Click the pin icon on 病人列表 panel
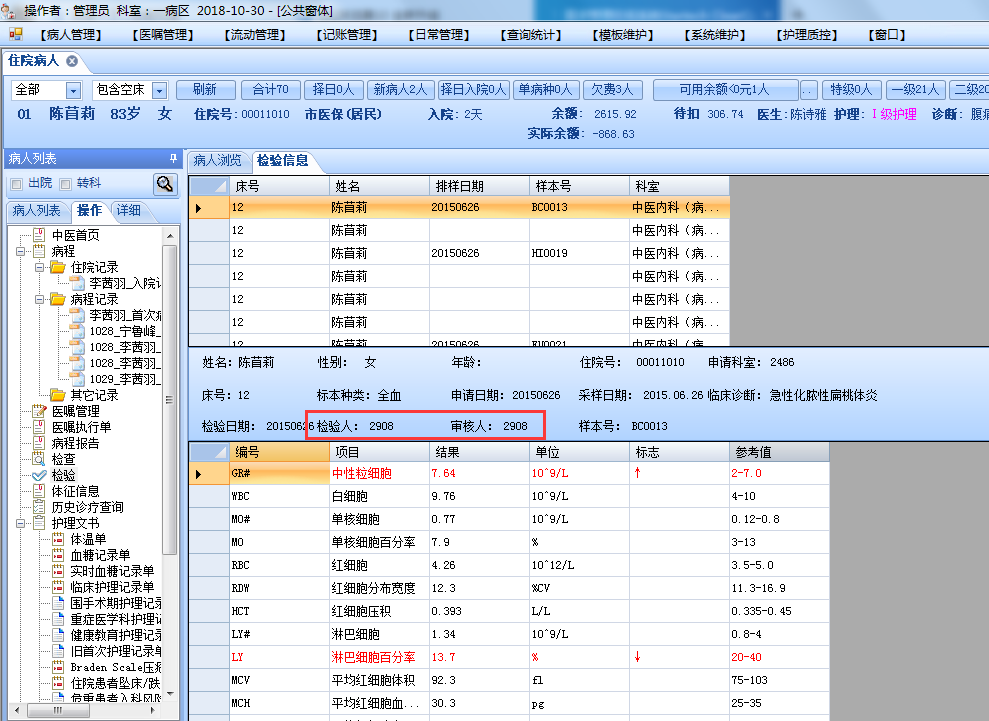This screenshot has width=989, height=721. click(173, 158)
